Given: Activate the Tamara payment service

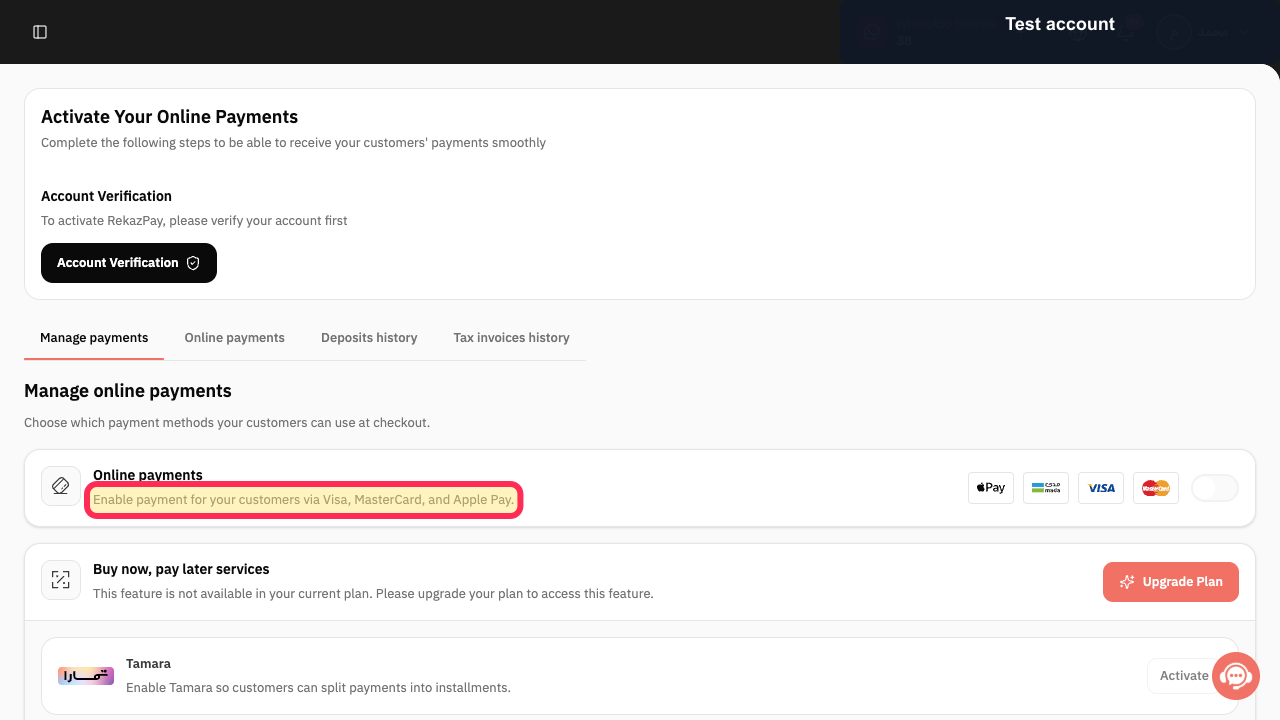Looking at the screenshot, I should click(1184, 676).
